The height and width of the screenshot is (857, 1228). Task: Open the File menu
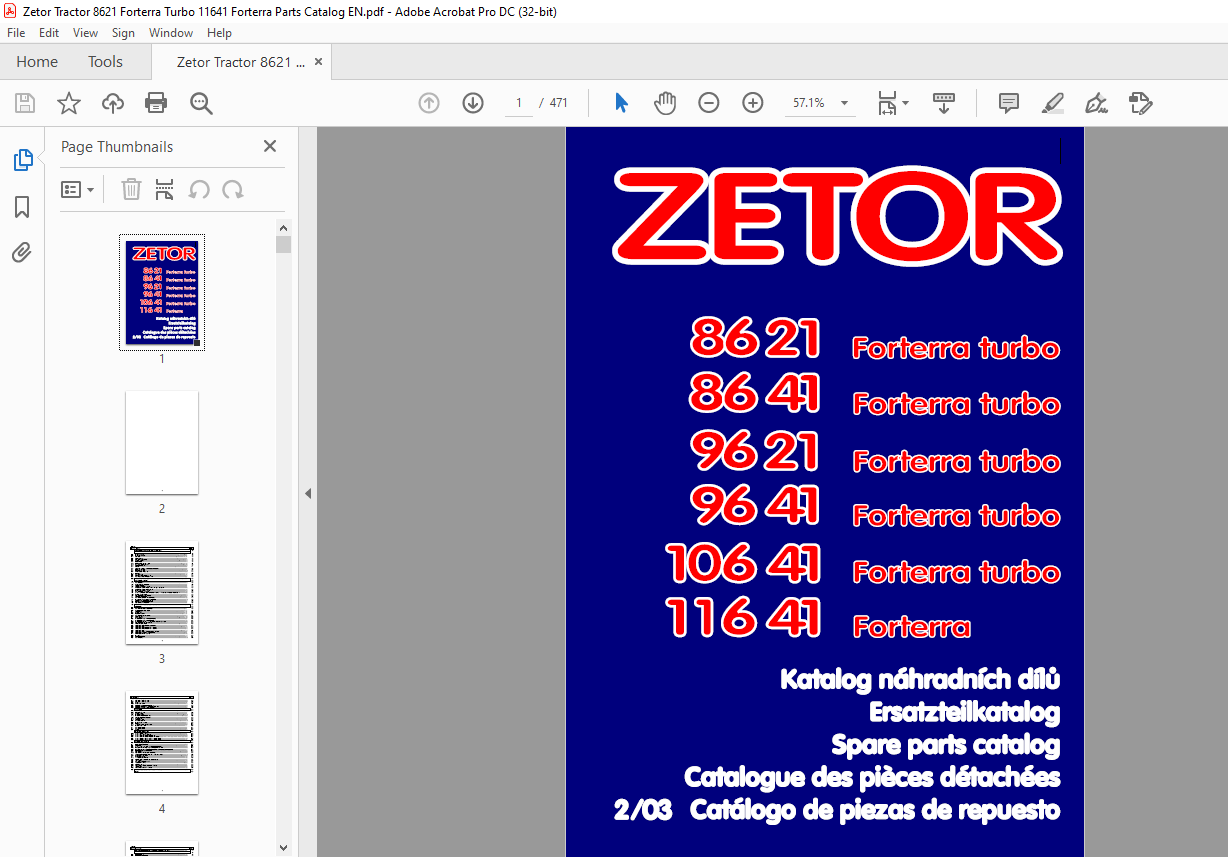[x=16, y=33]
